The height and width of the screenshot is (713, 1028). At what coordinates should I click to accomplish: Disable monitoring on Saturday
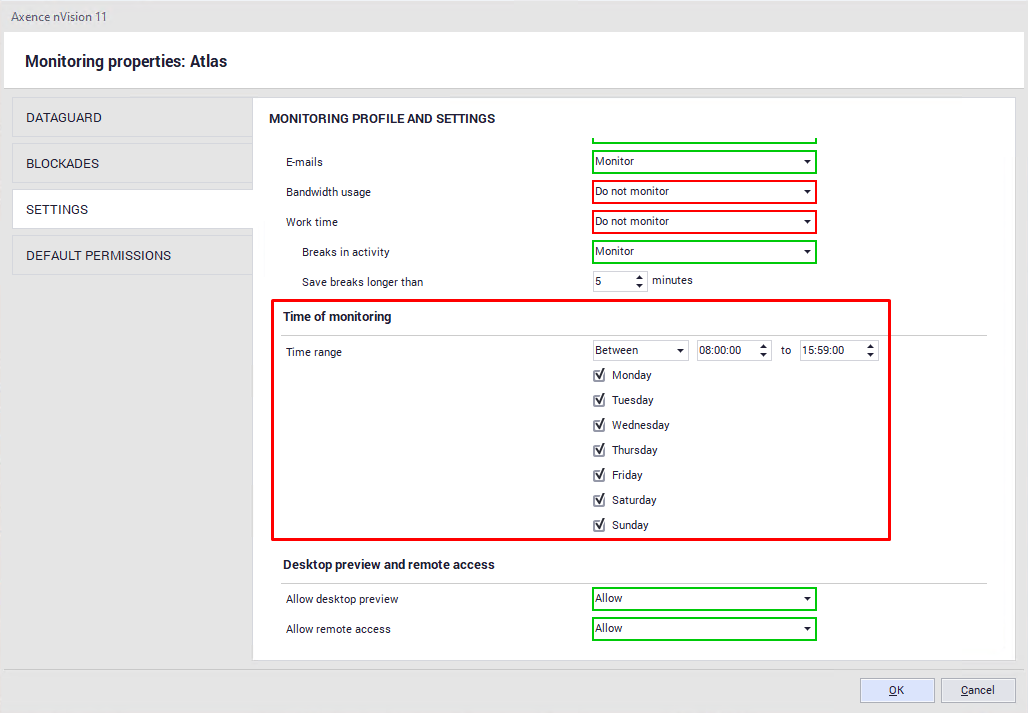[600, 500]
